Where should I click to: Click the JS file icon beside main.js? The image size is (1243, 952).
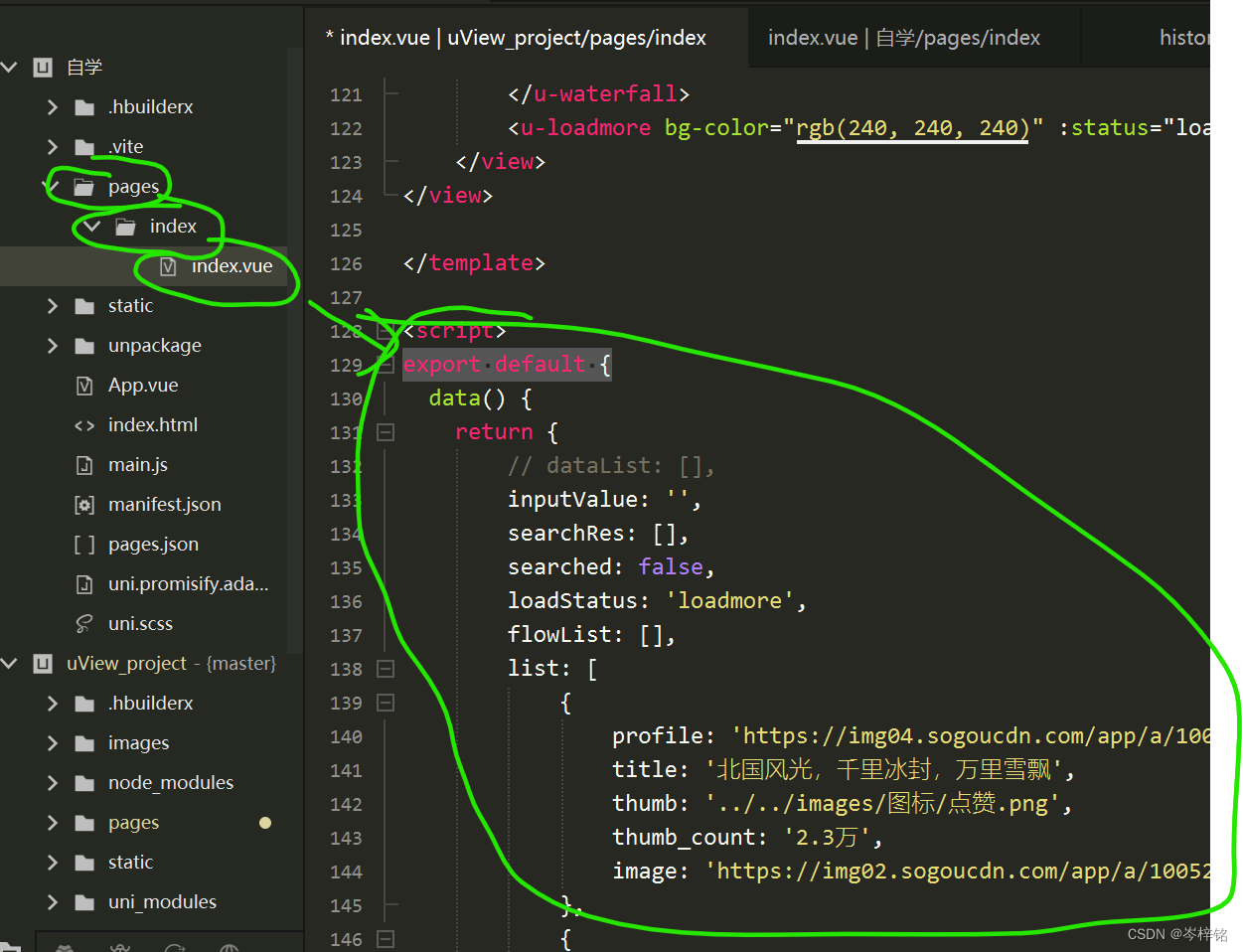83,464
